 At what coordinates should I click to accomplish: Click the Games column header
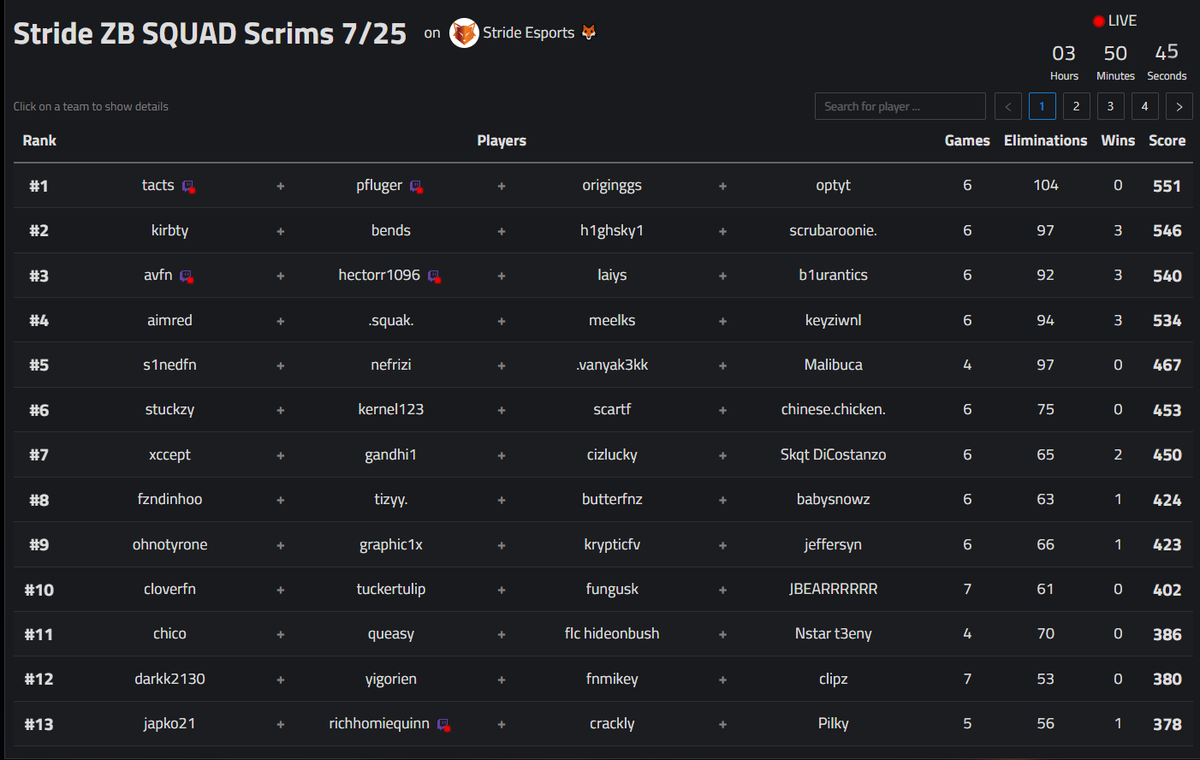pyautogui.click(x=967, y=141)
